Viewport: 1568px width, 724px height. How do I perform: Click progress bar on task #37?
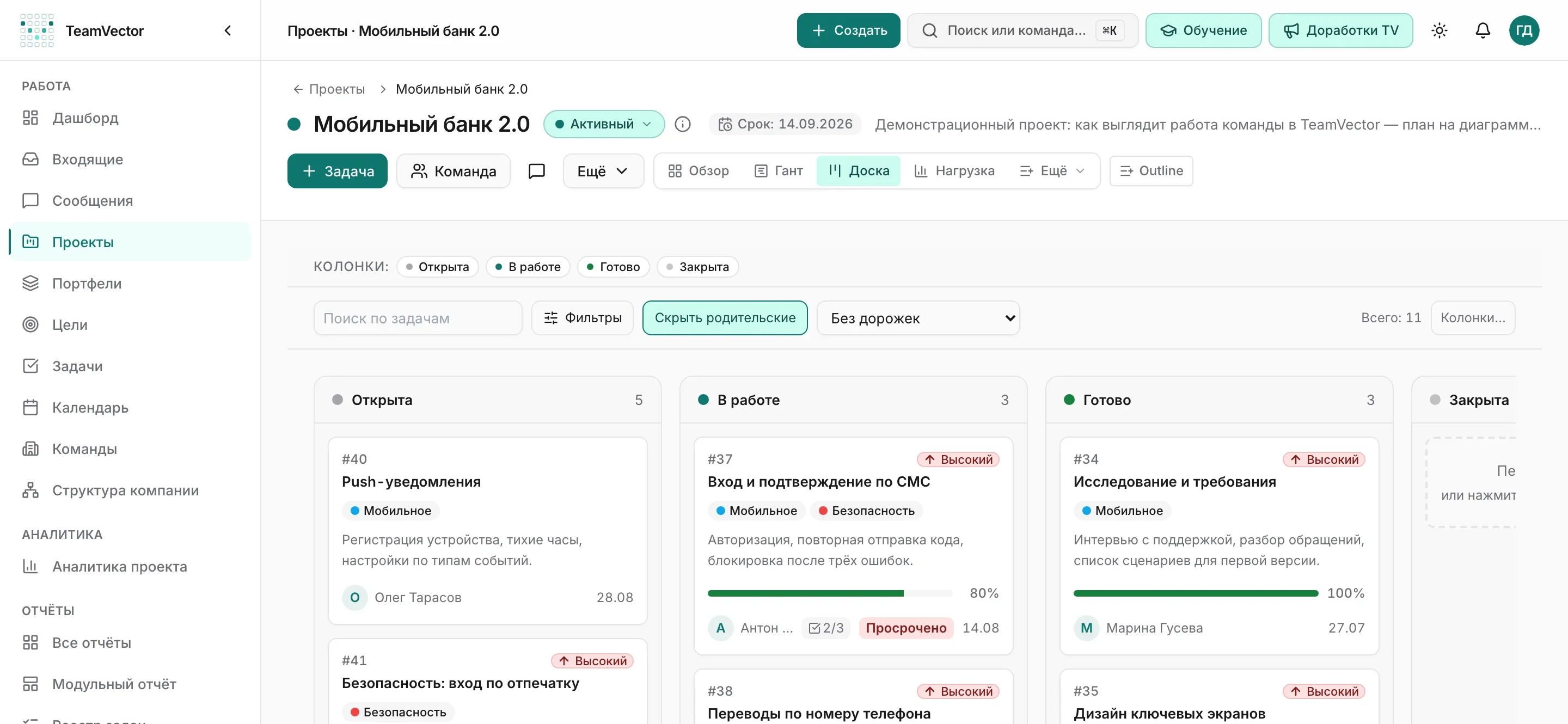coord(830,593)
